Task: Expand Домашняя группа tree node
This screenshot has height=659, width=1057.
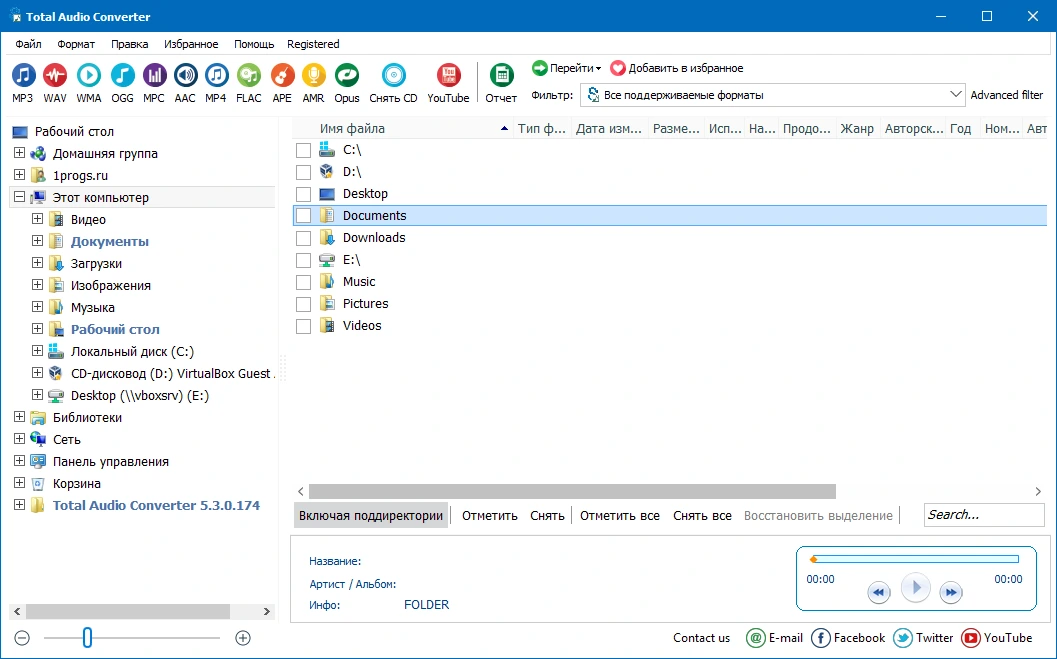Action: (x=20, y=153)
